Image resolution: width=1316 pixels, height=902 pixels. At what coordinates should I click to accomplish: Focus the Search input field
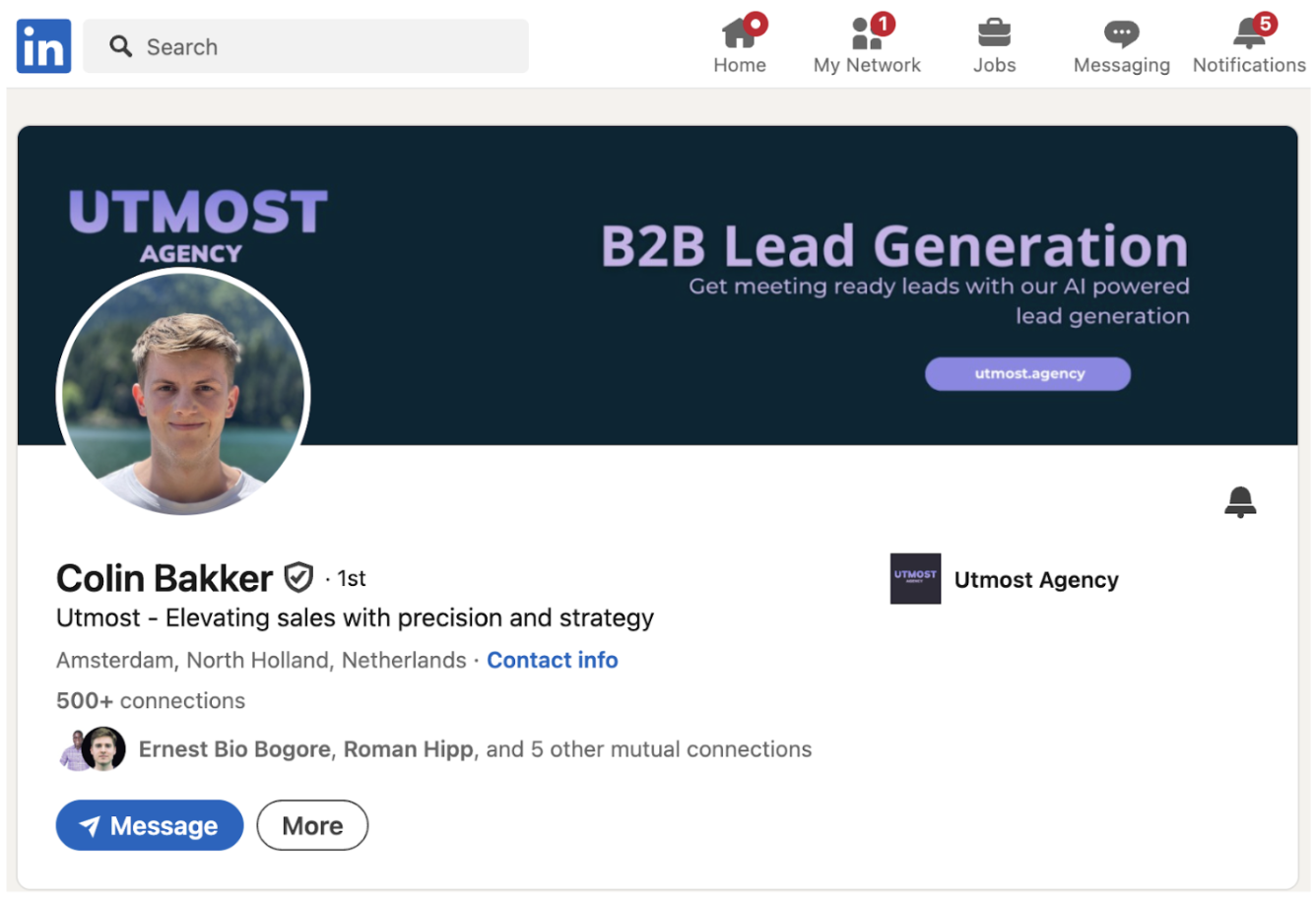point(305,46)
